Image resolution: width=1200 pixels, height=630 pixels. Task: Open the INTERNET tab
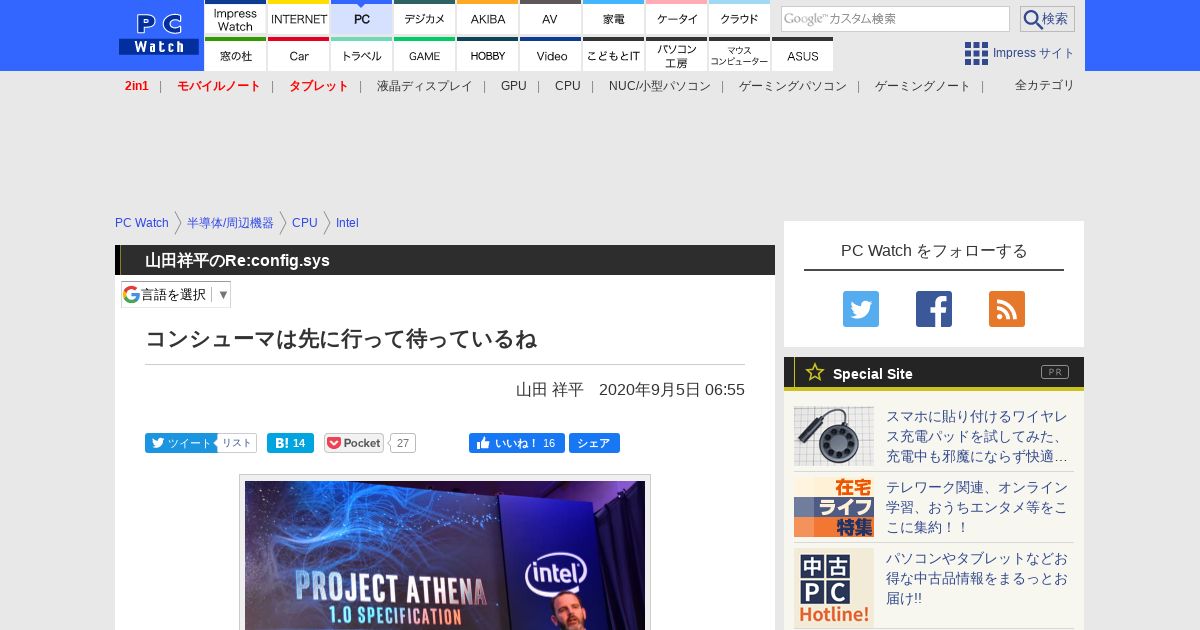click(299, 18)
